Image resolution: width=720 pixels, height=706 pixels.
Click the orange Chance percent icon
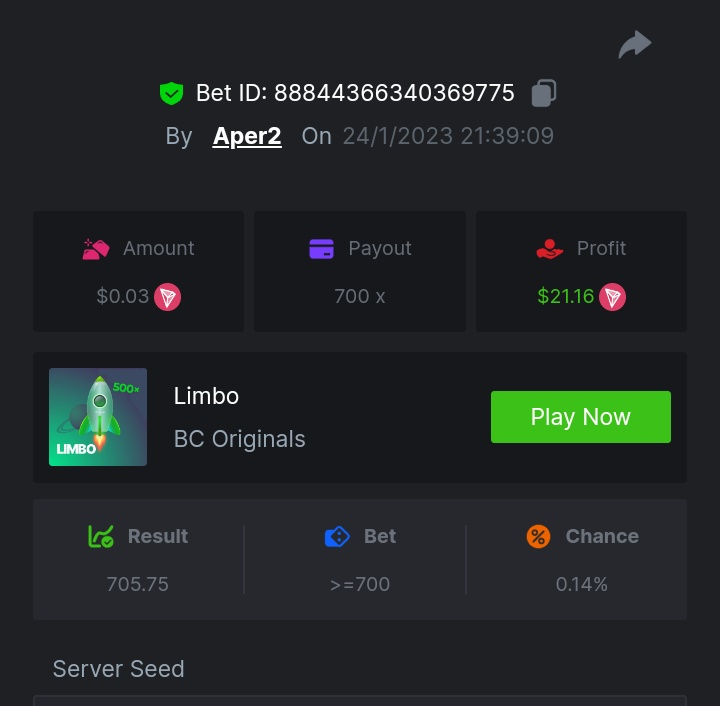click(538, 537)
